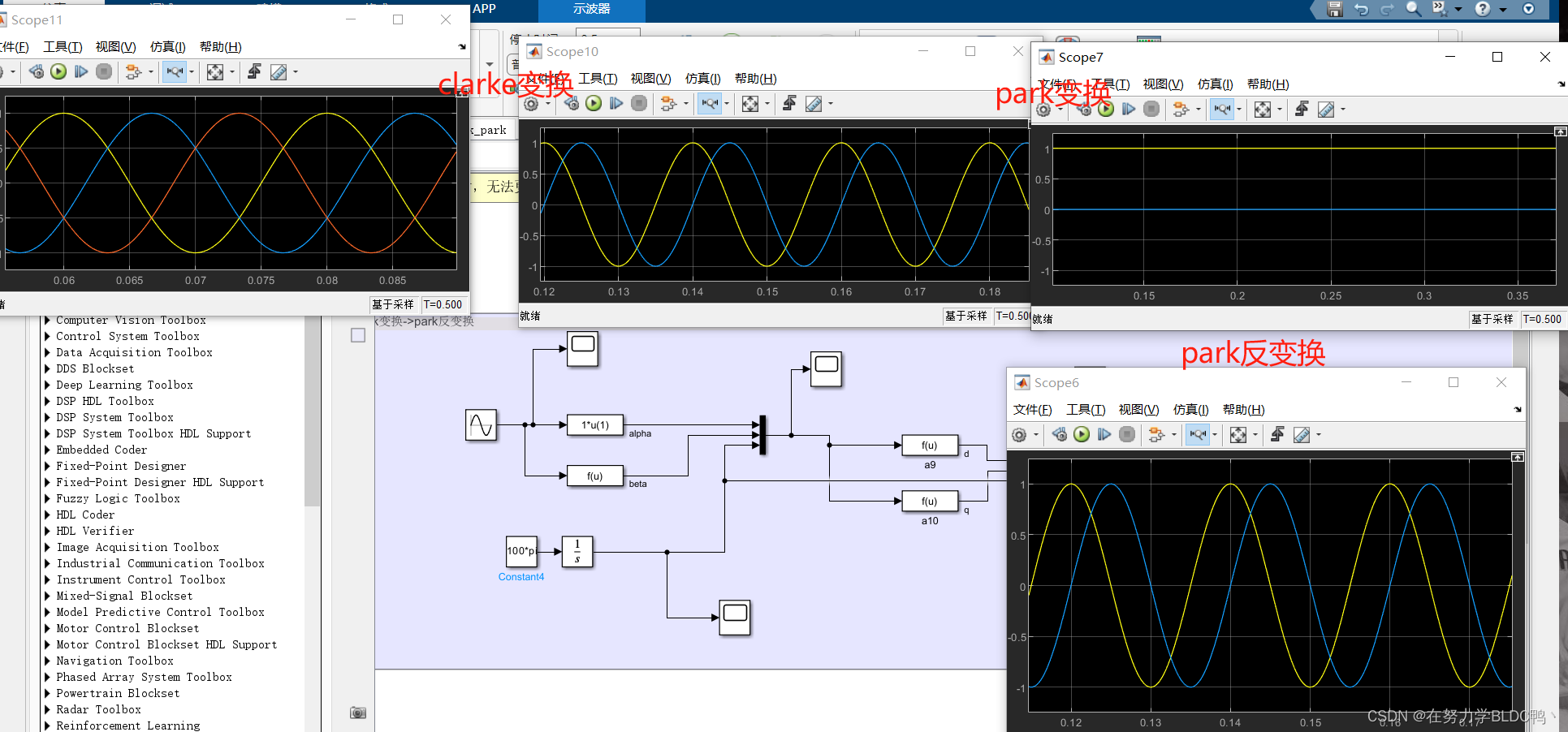Image resolution: width=1568 pixels, height=732 pixels.
Task: Open zoom dropdown arrow in Scope11
Action: click(192, 72)
